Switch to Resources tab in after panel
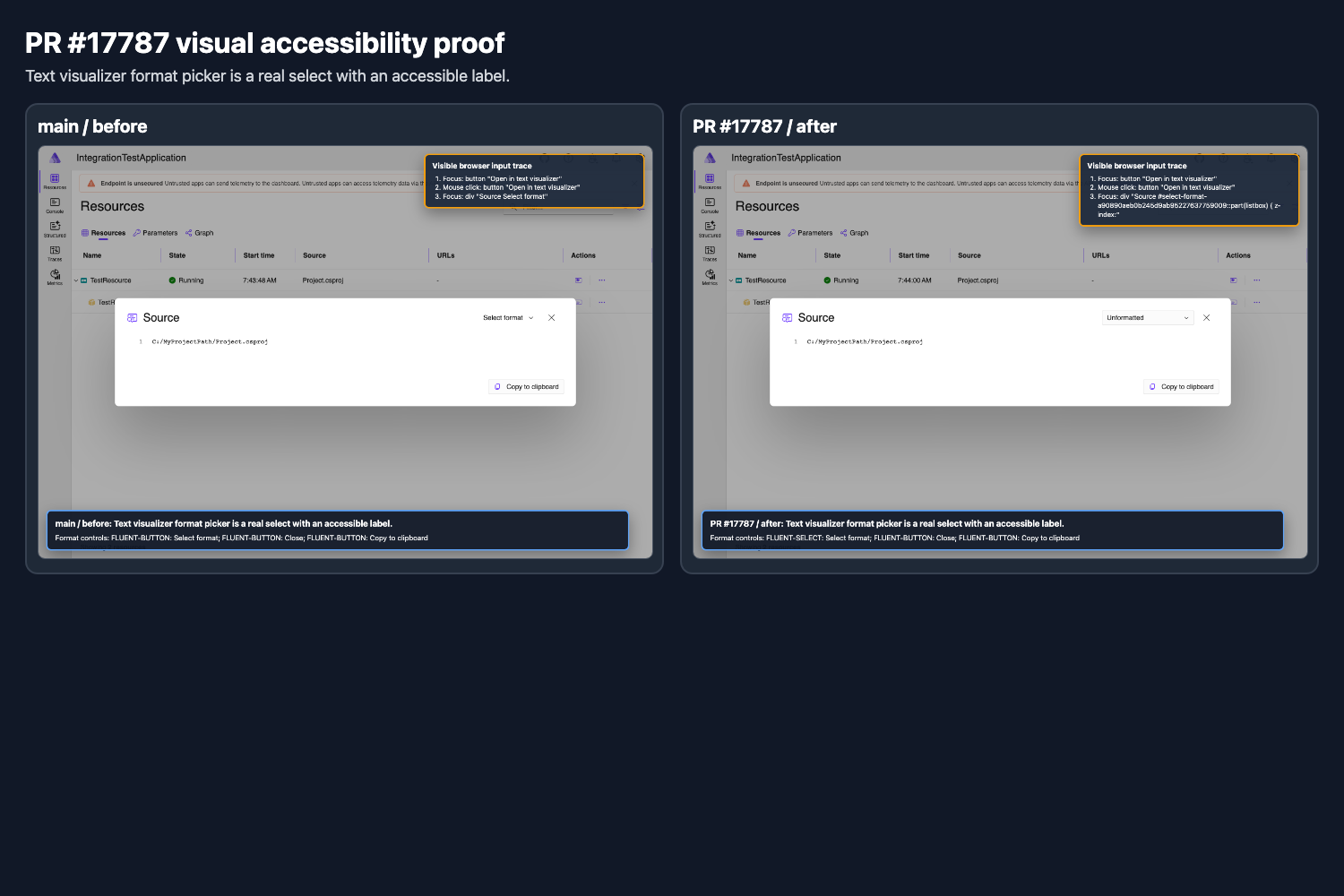The image size is (1344, 896). click(759, 233)
